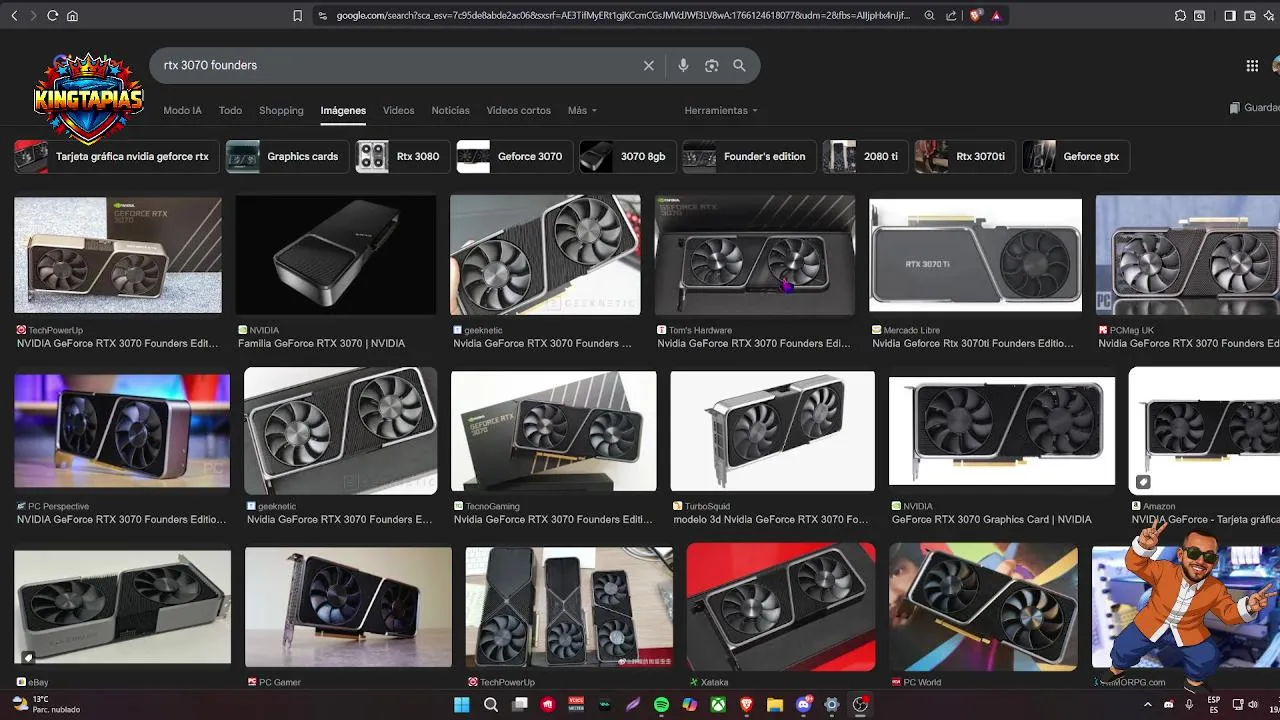Open Brave Shields lion icon in address bar
The image size is (1280, 720).
click(x=976, y=16)
